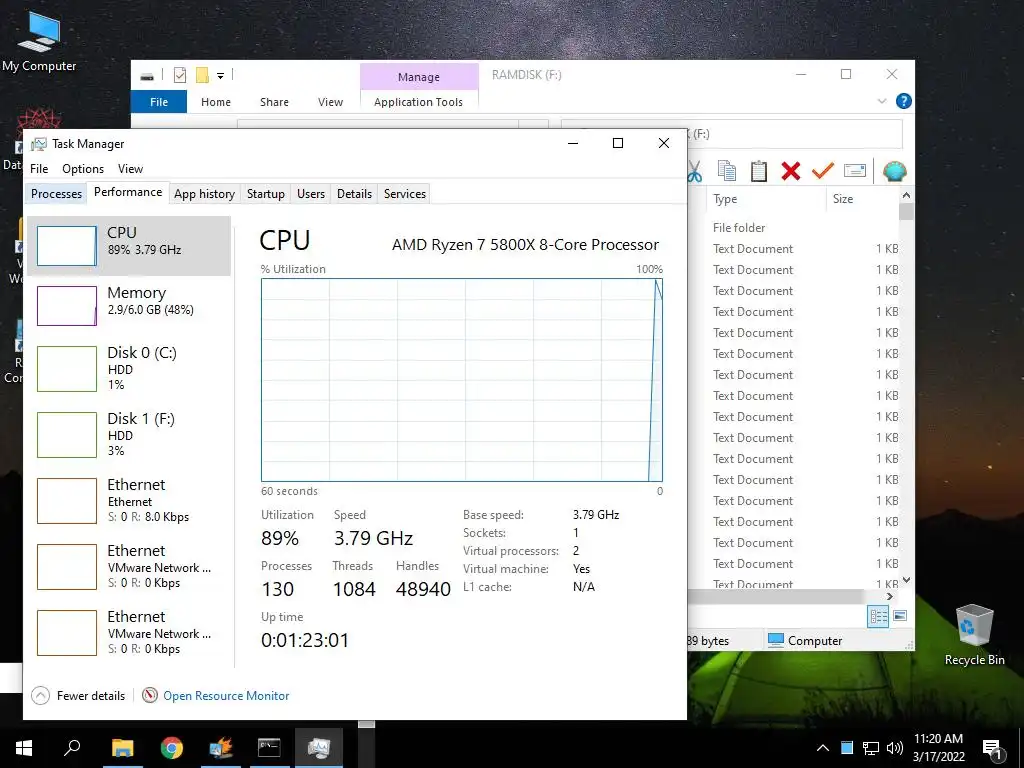Collapse Task Manager with Fewer details
Image resolution: width=1024 pixels, height=768 pixels.
tap(78, 696)
